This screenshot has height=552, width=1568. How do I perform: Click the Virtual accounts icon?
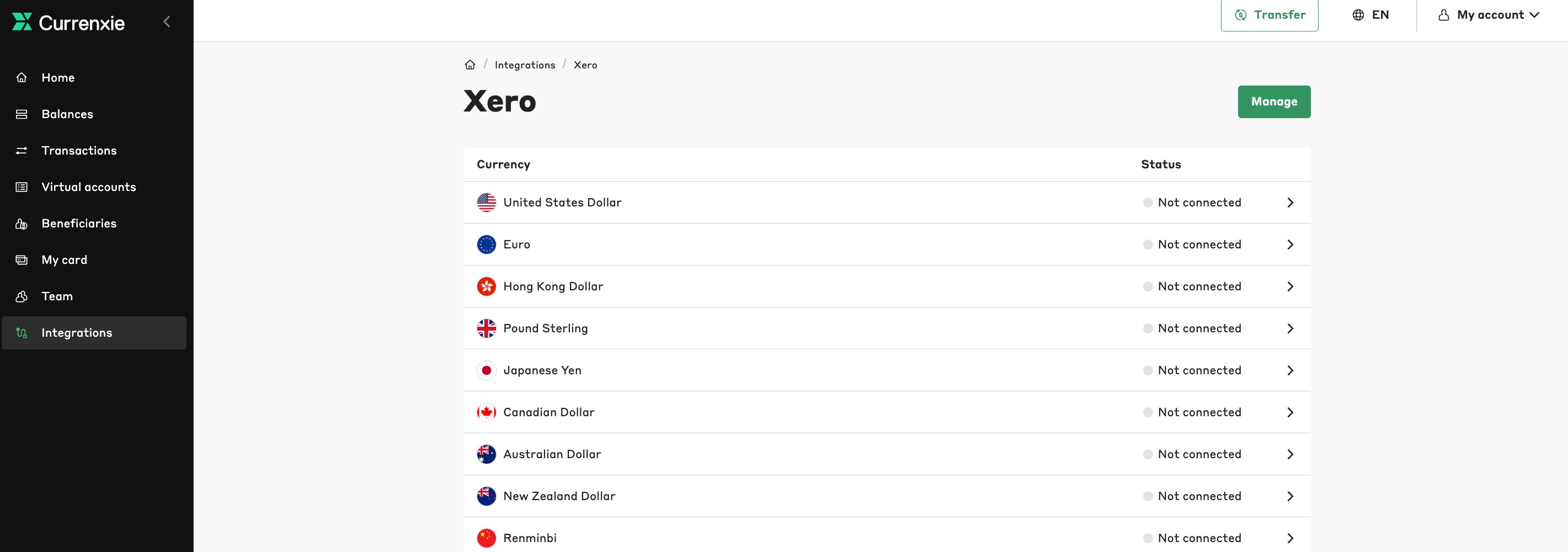22,187
